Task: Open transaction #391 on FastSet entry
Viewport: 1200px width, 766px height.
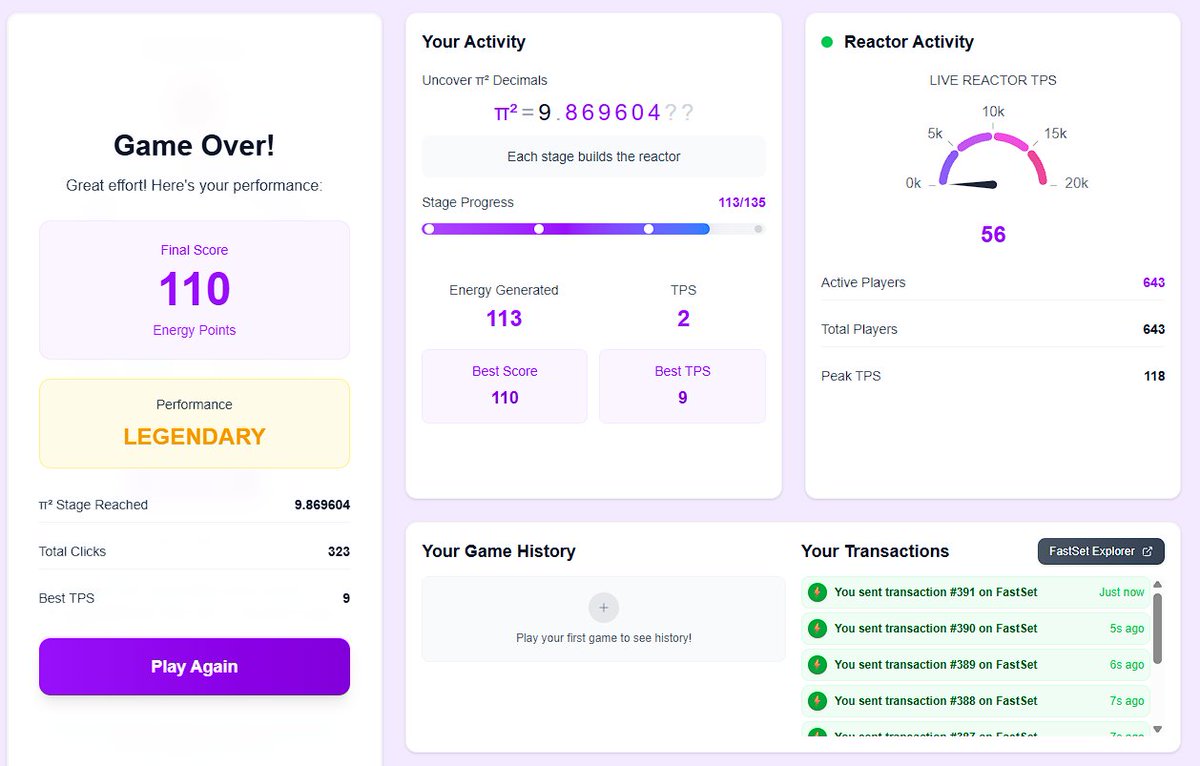Action: [x=976, y=592]
